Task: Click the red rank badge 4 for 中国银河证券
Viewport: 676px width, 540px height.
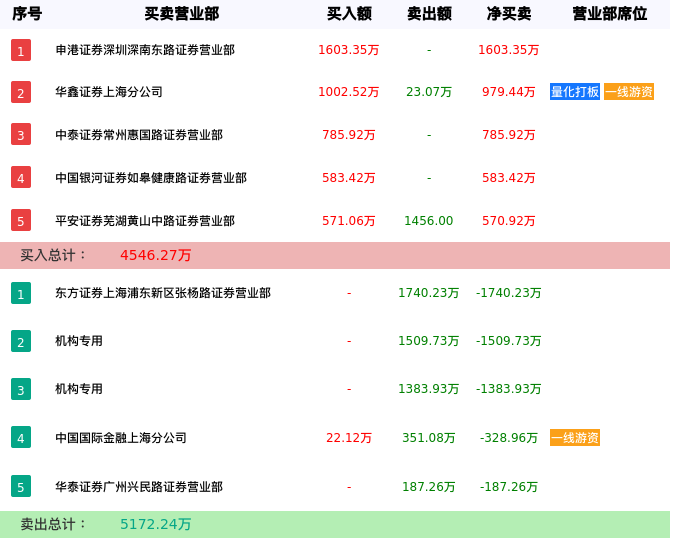Action: (21, 178)
